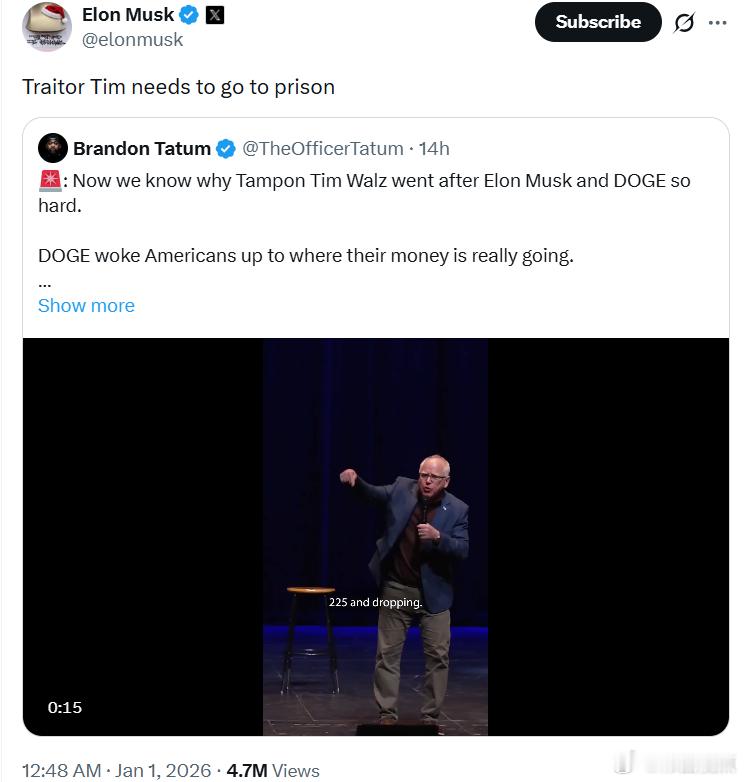Expand quoted post with Show more
The width and height of the screenshot is (744, 782).
click(x=86, y=305)
